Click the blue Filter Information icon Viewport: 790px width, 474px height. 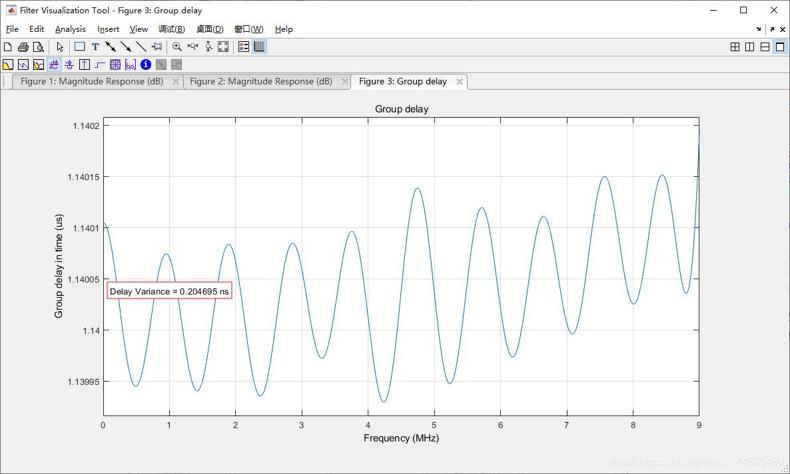146,64
